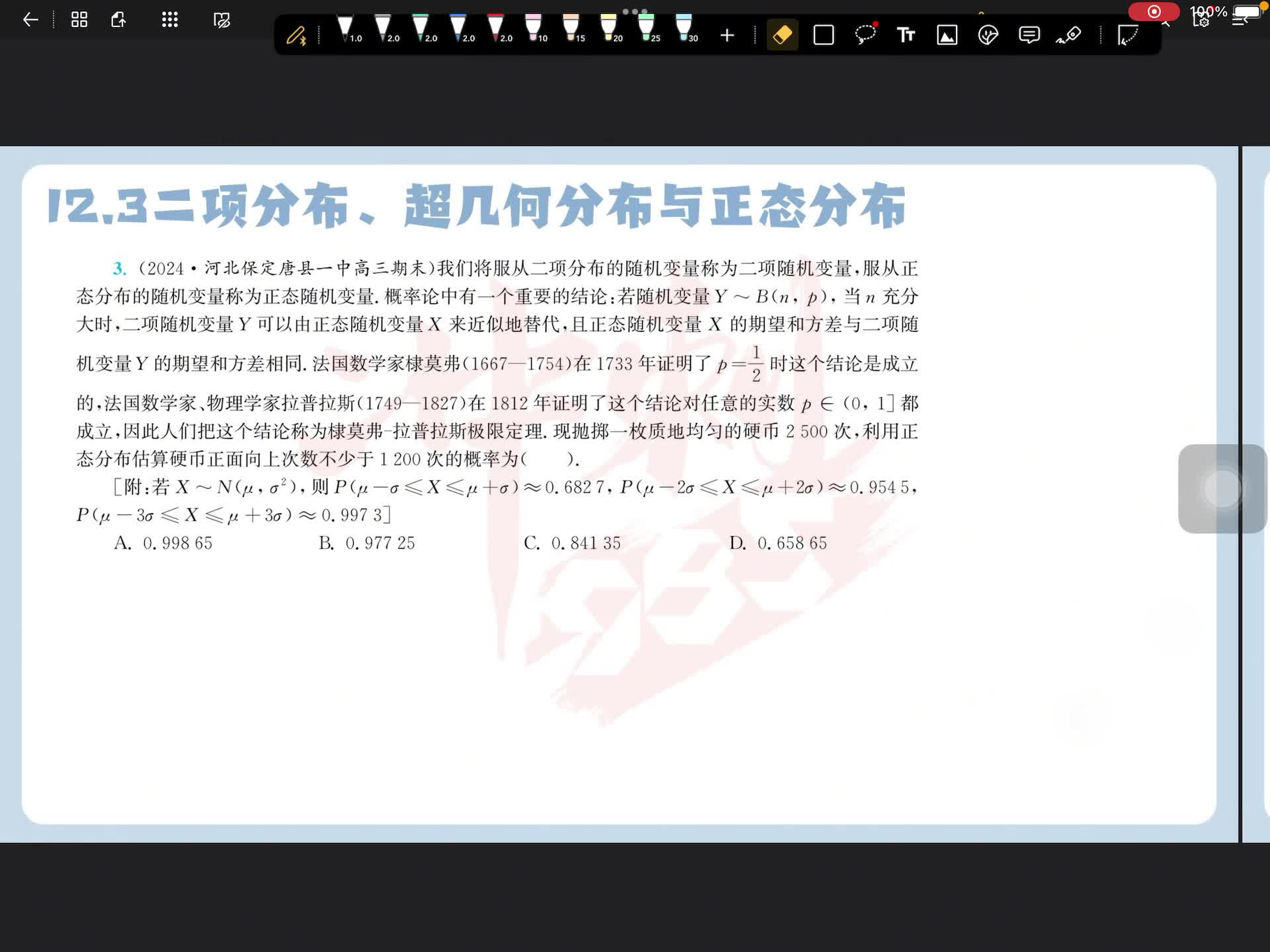1270x952 pixels.
Task: Select the lasso selection tool
Action: tap(865, 34)
